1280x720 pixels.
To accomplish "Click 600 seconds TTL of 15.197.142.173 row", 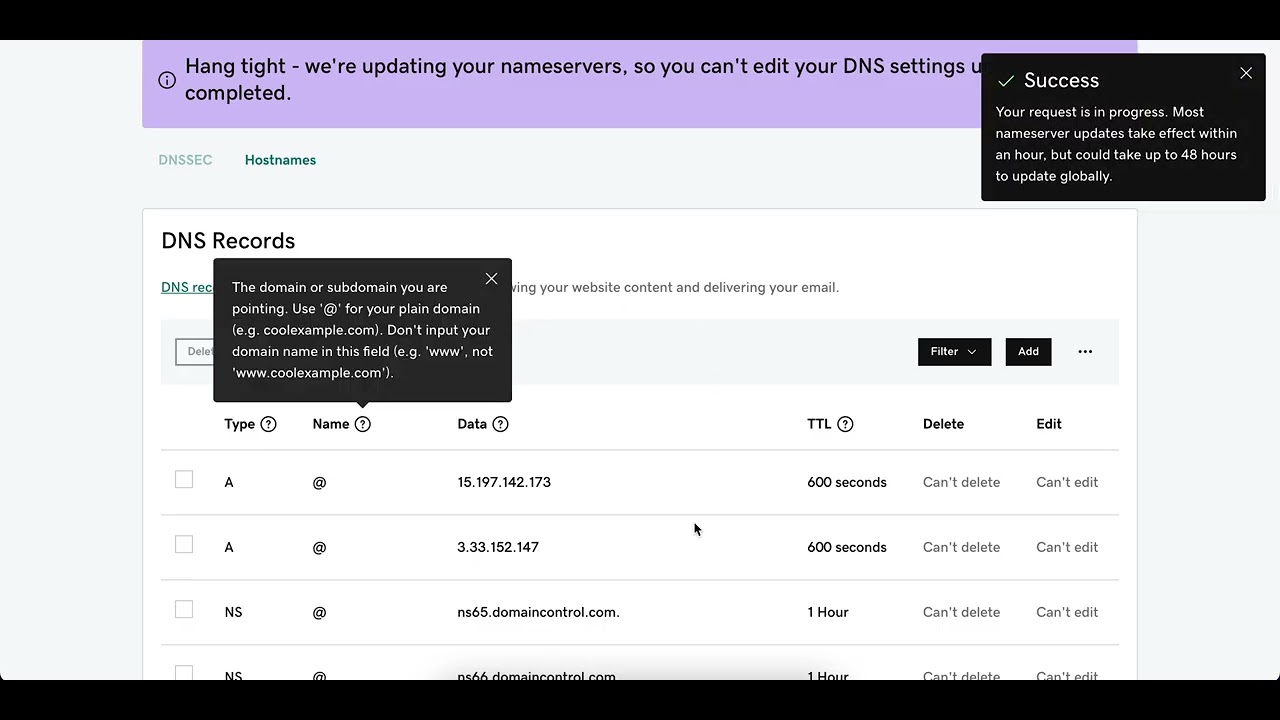I will (x=847, y=482).
